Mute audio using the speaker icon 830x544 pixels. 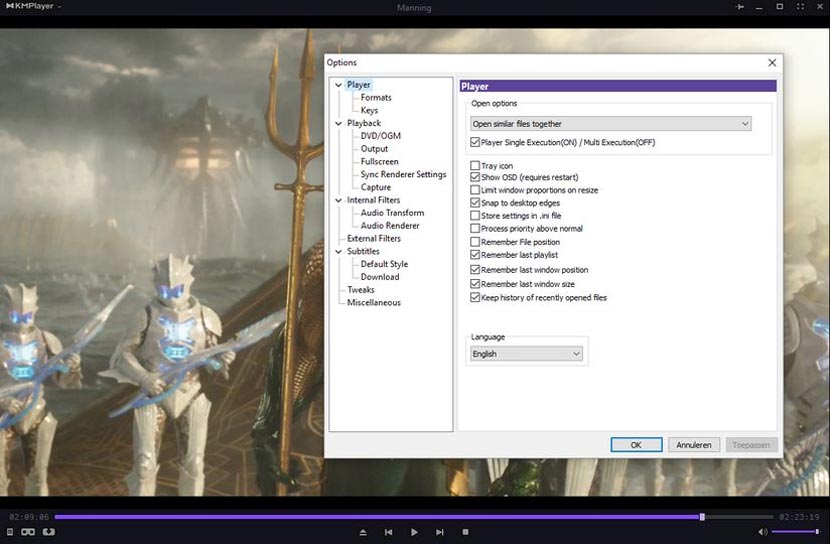(763, 532)
